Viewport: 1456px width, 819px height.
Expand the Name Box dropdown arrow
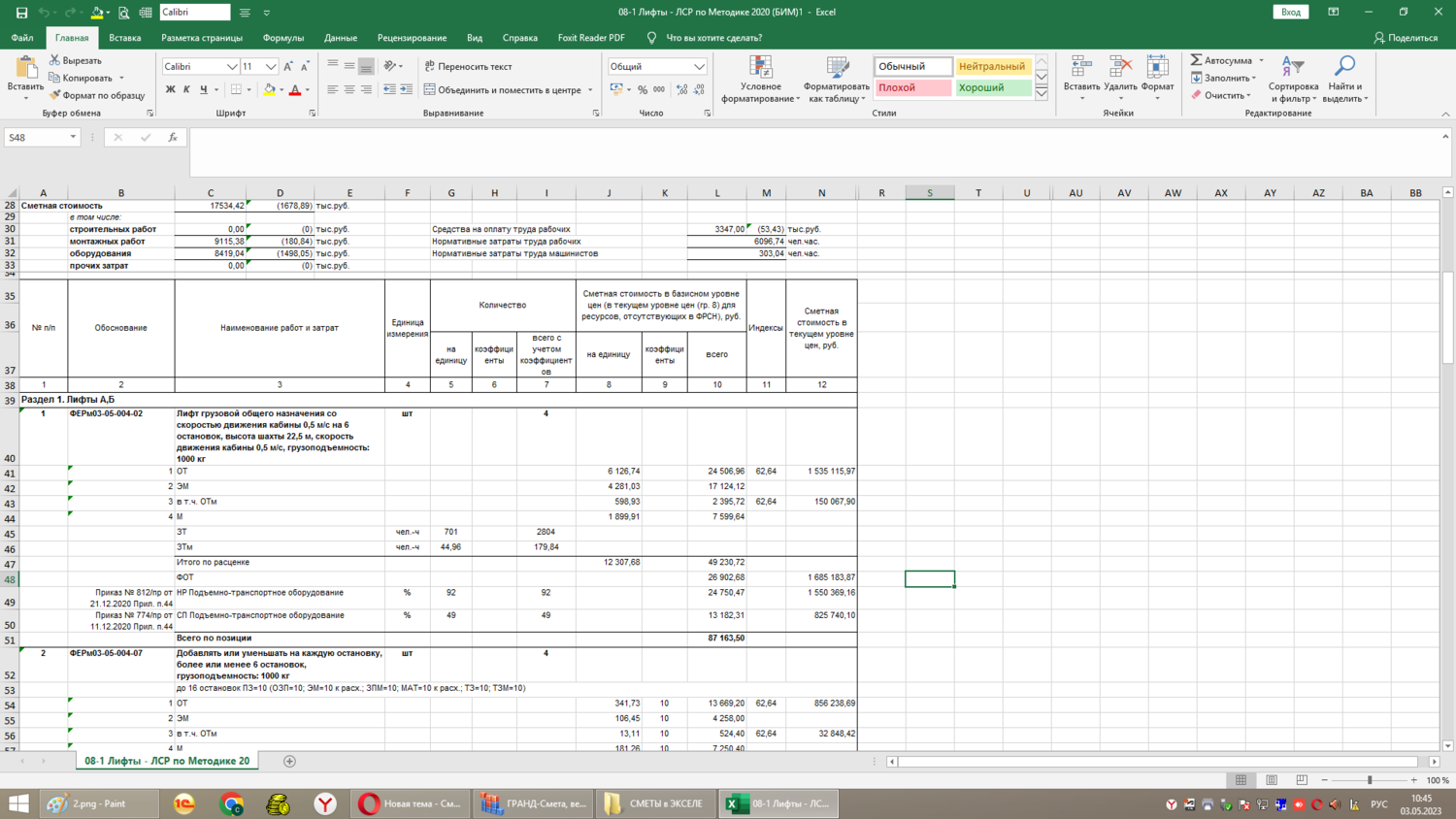(x=73, y=138)
